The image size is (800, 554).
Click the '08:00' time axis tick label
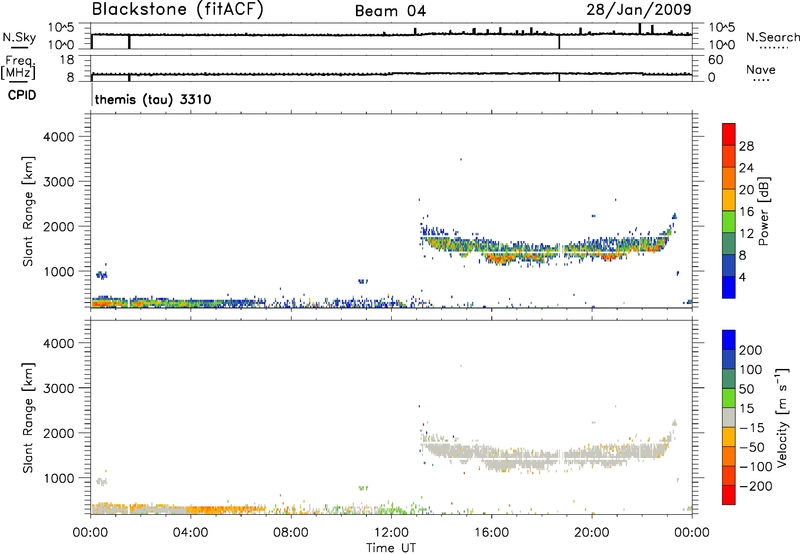291,533
